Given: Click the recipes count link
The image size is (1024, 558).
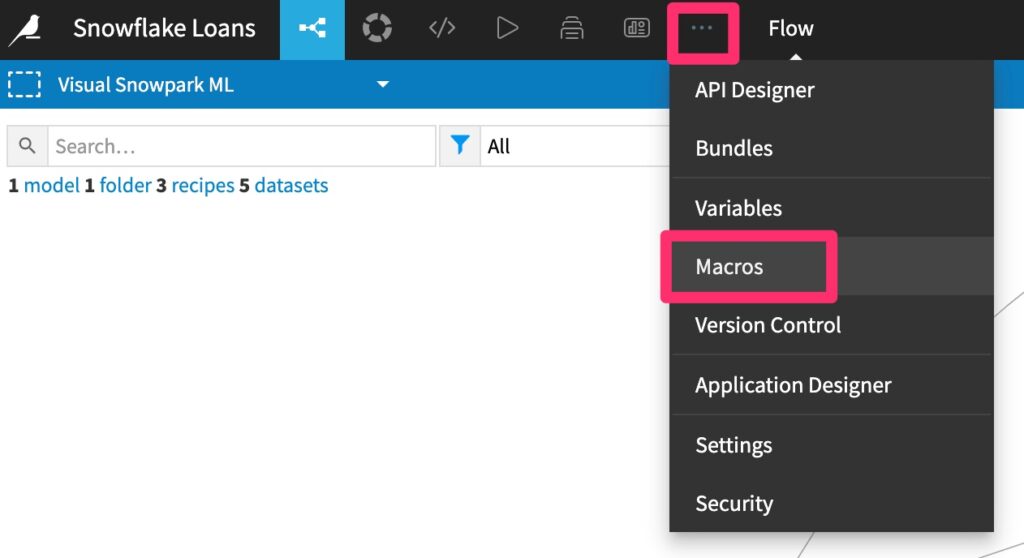Looking at the screenshot, I should tap(202, 186).
